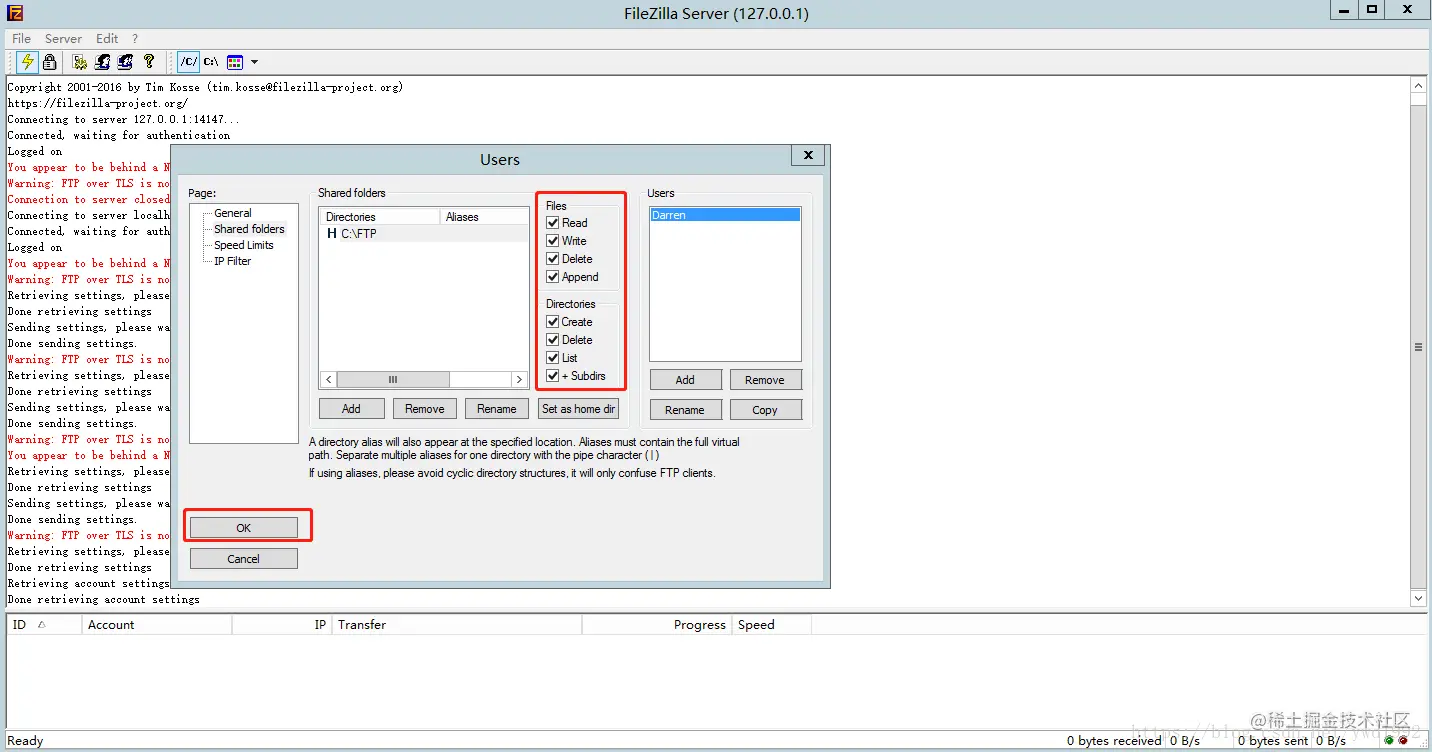This screenshot has width=1432, height=752.
Task: Open the Edit menu
Action: [x=107, y=38]
